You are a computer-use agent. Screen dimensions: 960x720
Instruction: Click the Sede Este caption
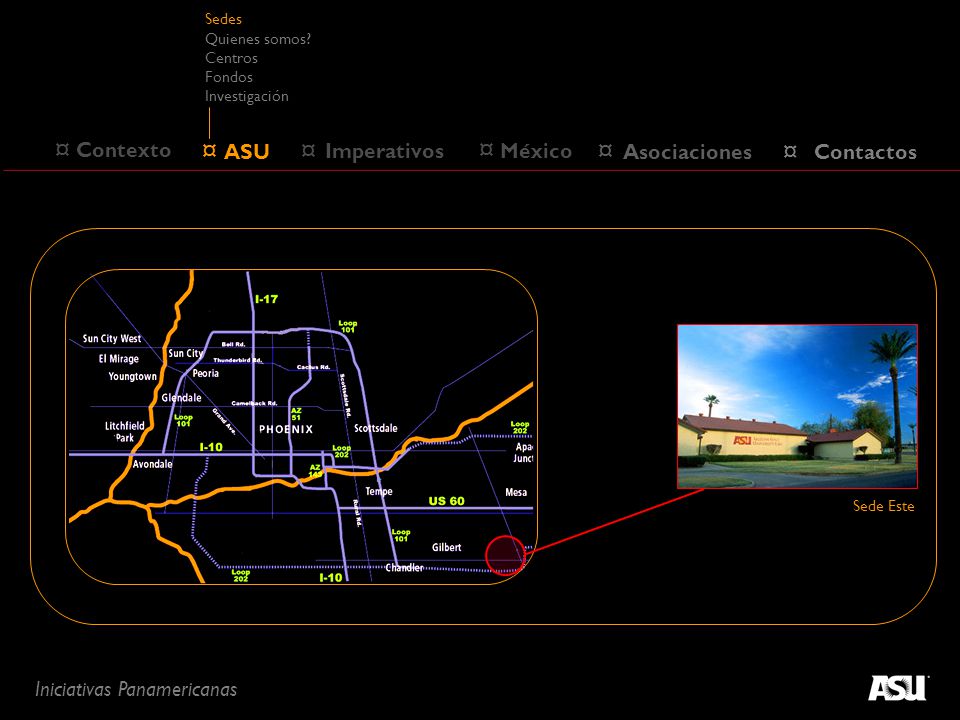tap(883, 506)
